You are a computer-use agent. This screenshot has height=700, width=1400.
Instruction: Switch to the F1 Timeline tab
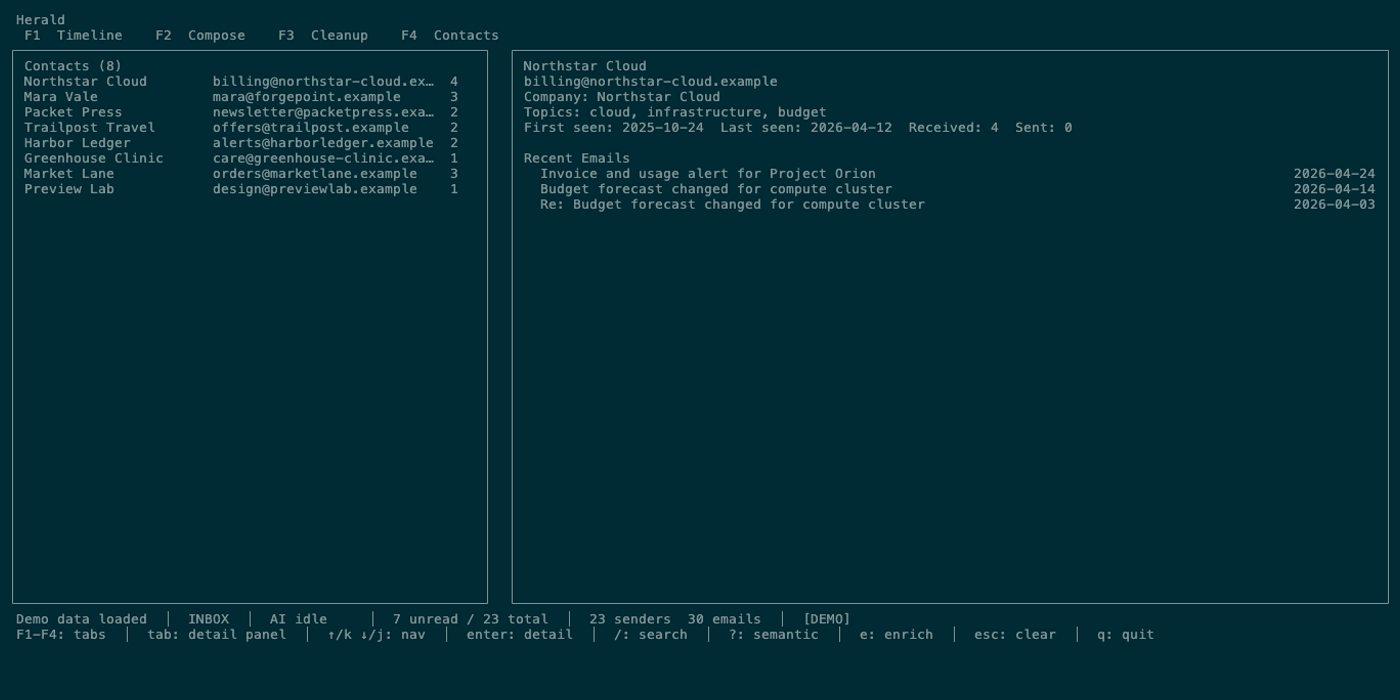[73, 35]
